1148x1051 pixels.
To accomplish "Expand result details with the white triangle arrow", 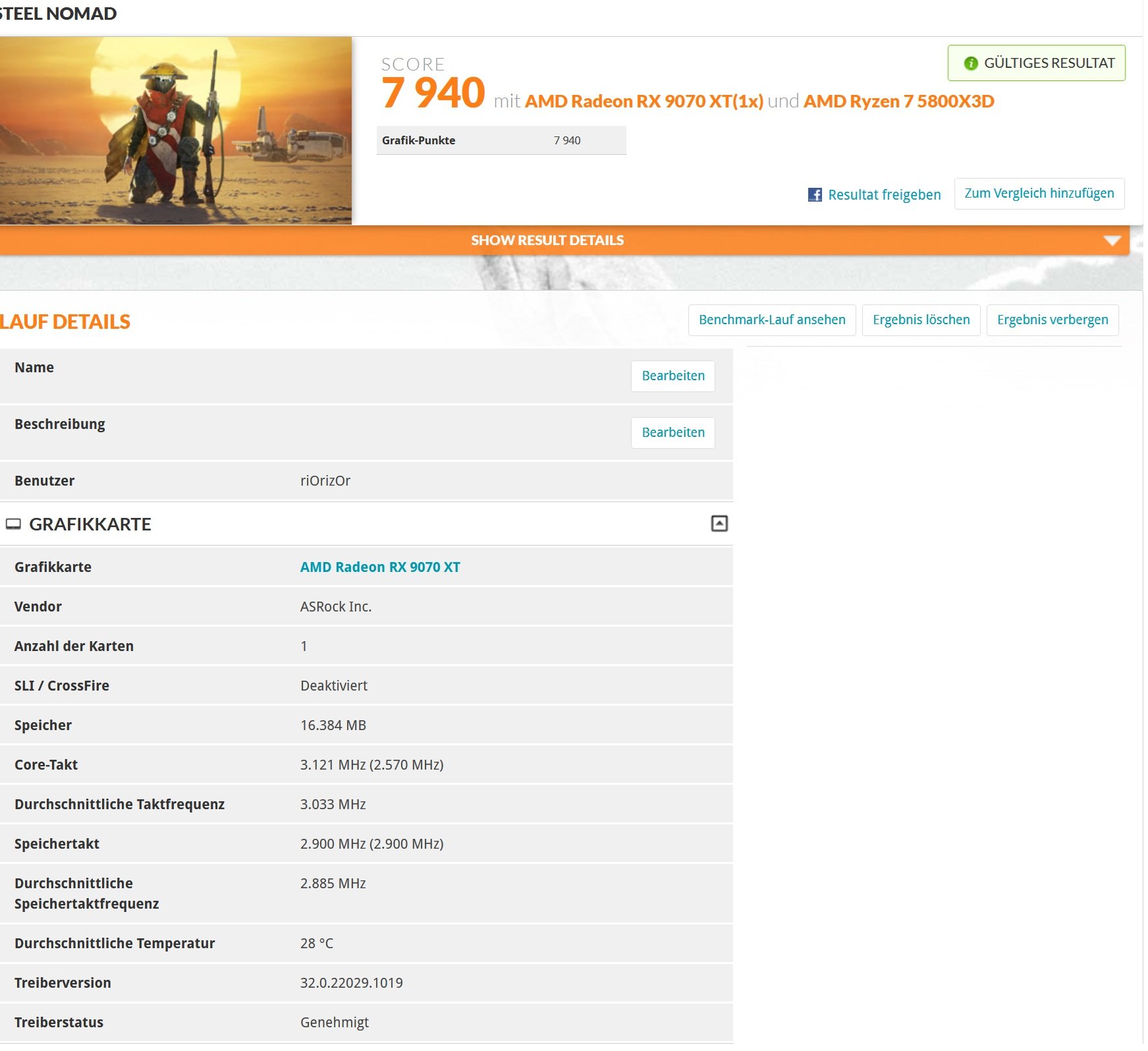I will click(1112, 241).
